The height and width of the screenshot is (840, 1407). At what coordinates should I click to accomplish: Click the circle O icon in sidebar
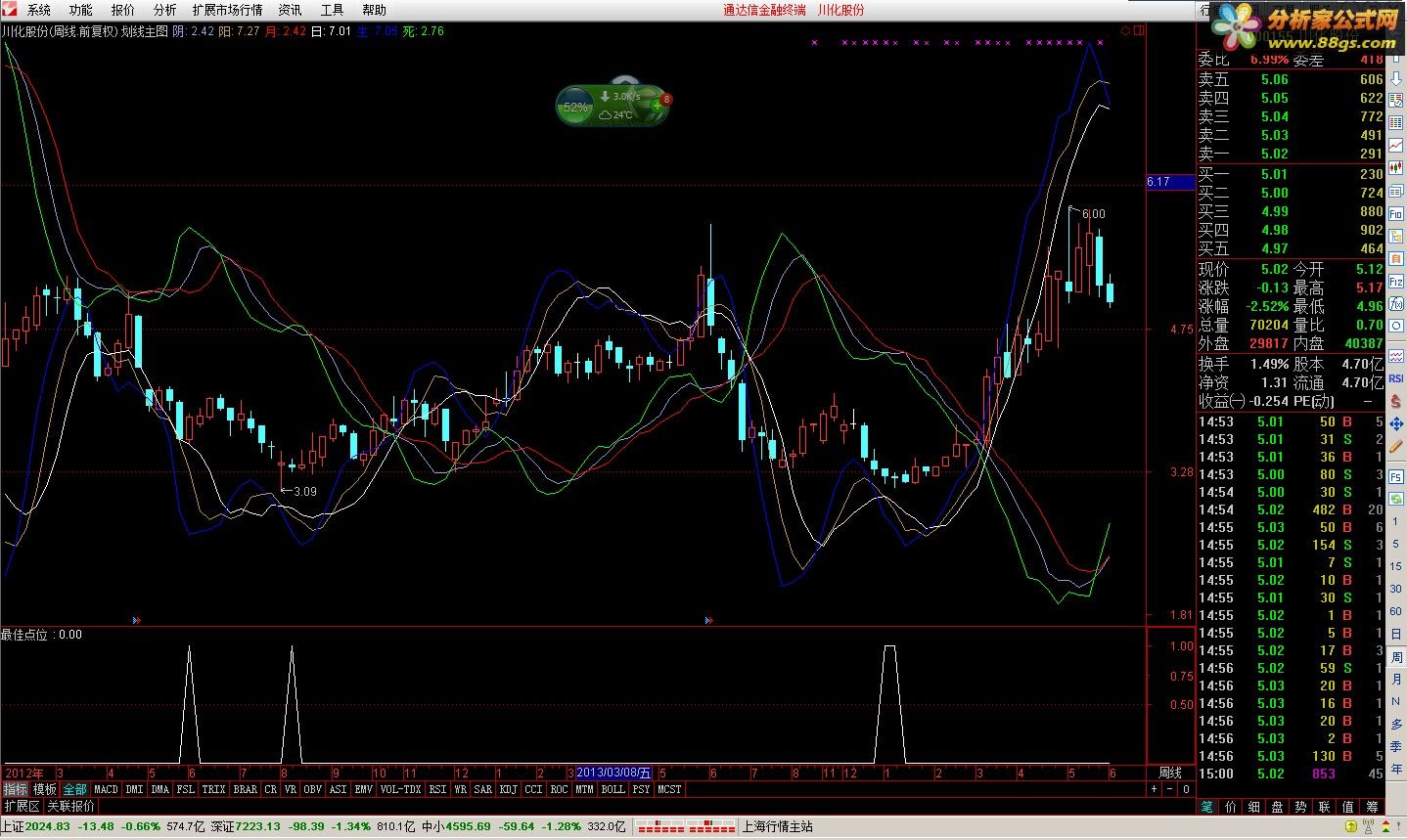click(x=1396, y=324)
